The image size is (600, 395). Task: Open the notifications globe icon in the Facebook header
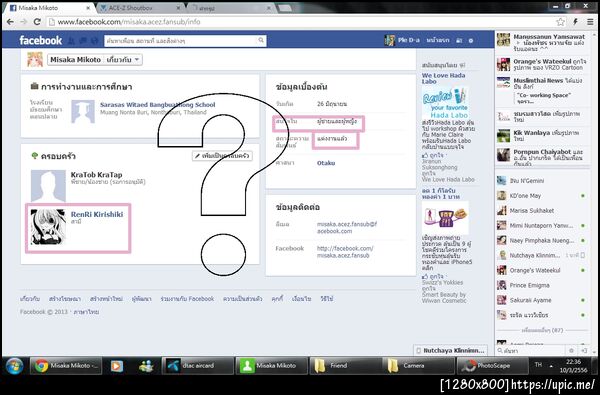pos(94,40)
